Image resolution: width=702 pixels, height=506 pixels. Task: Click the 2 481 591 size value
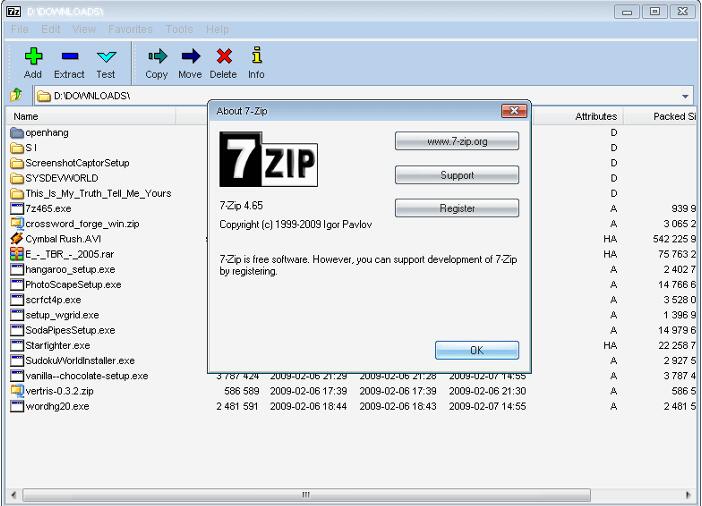coord(237,406)
